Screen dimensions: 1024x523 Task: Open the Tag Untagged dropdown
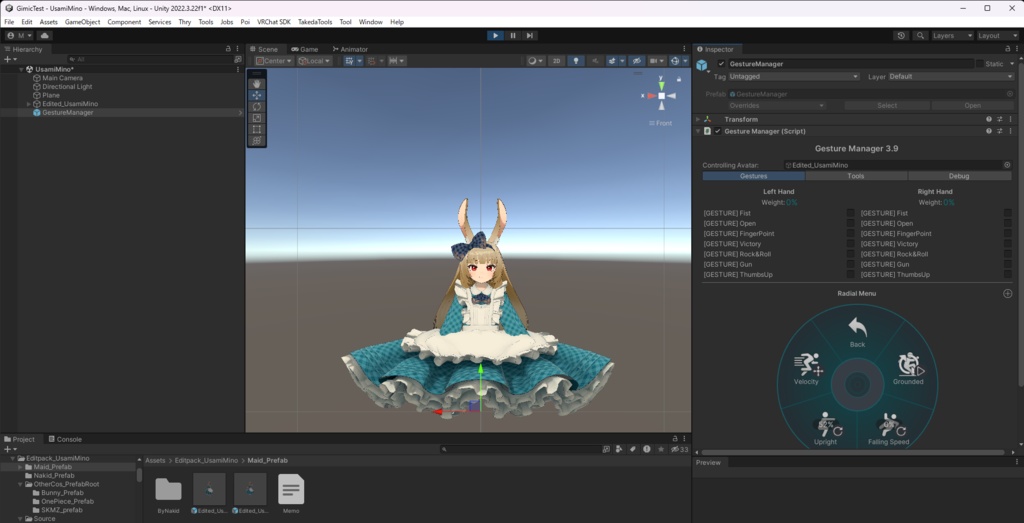793,76
